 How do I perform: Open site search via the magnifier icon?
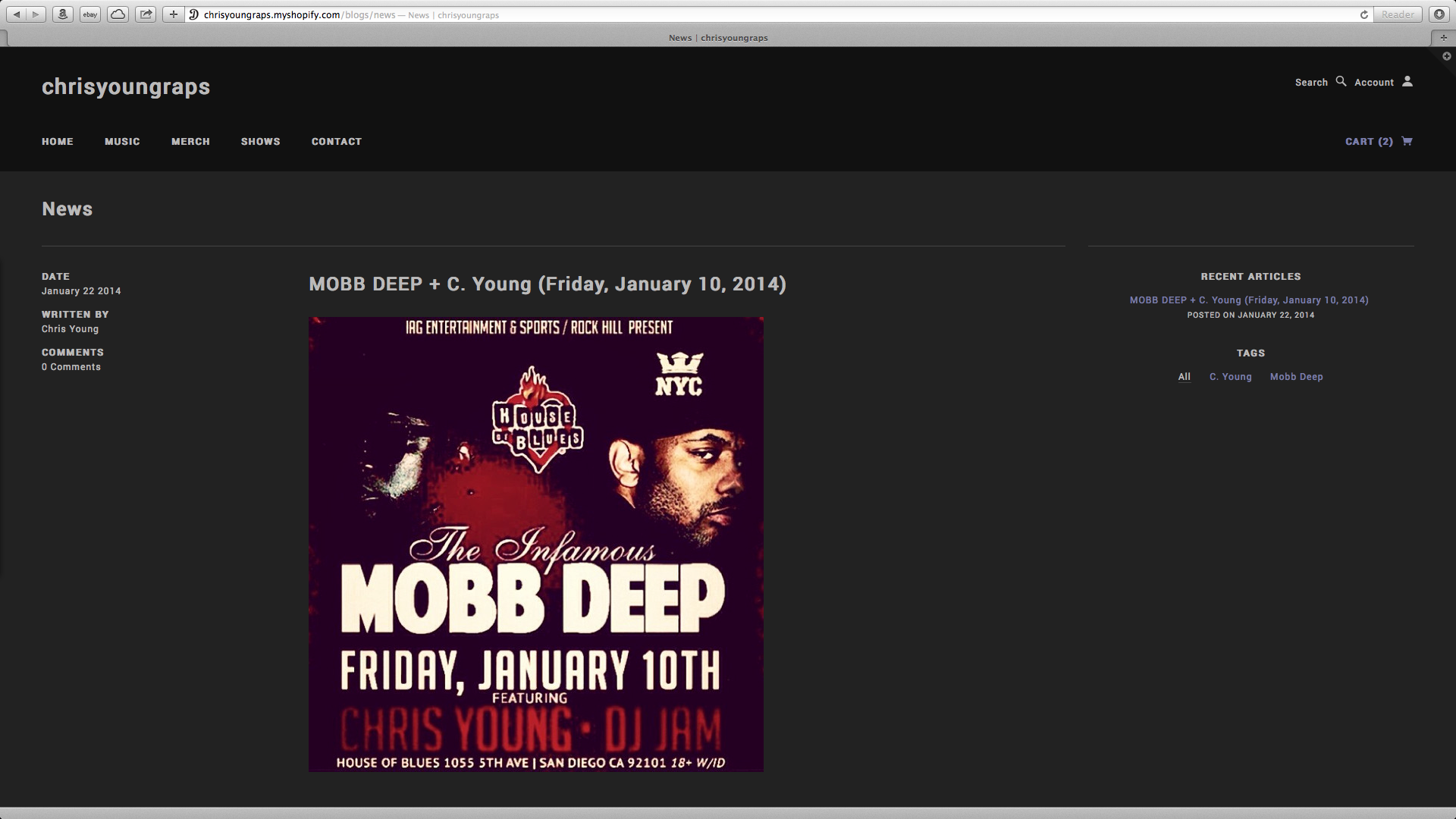tap(1341, 81)
